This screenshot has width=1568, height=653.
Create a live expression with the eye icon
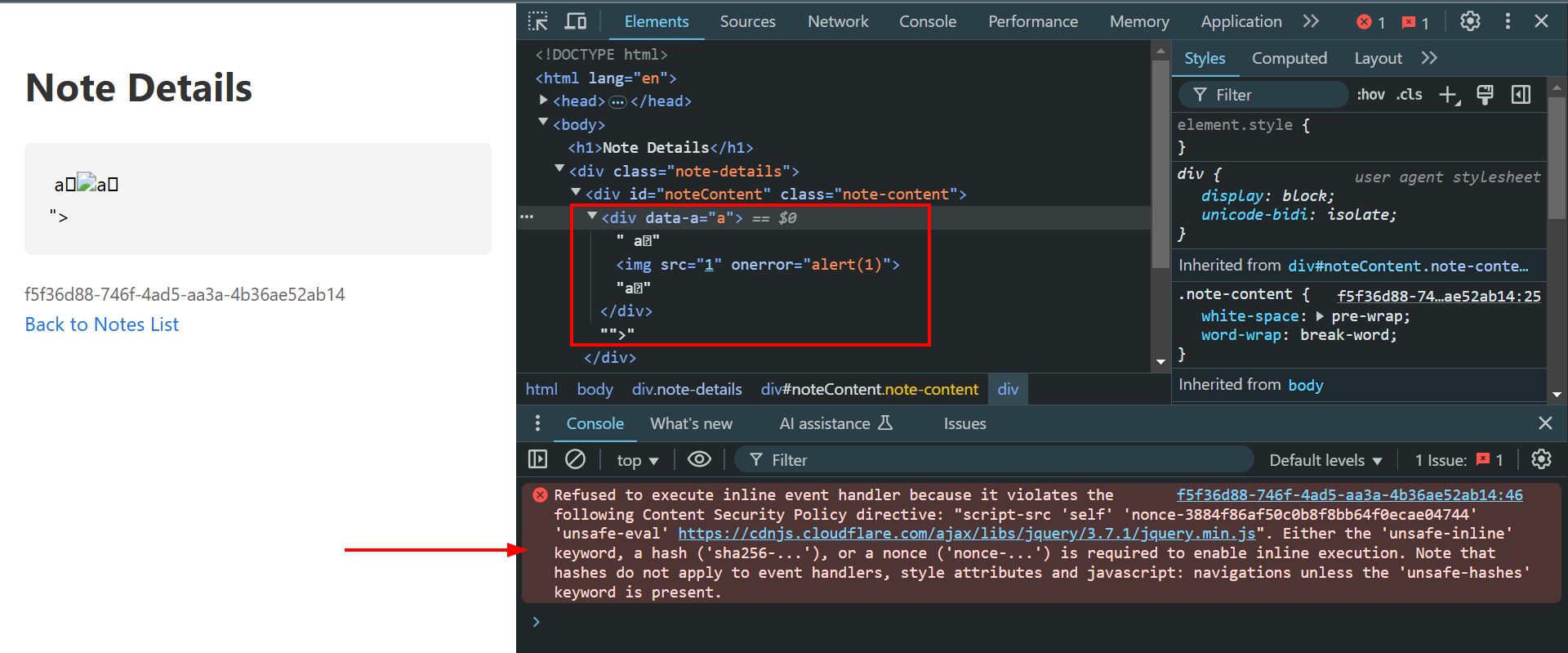(x=699, y=459)
